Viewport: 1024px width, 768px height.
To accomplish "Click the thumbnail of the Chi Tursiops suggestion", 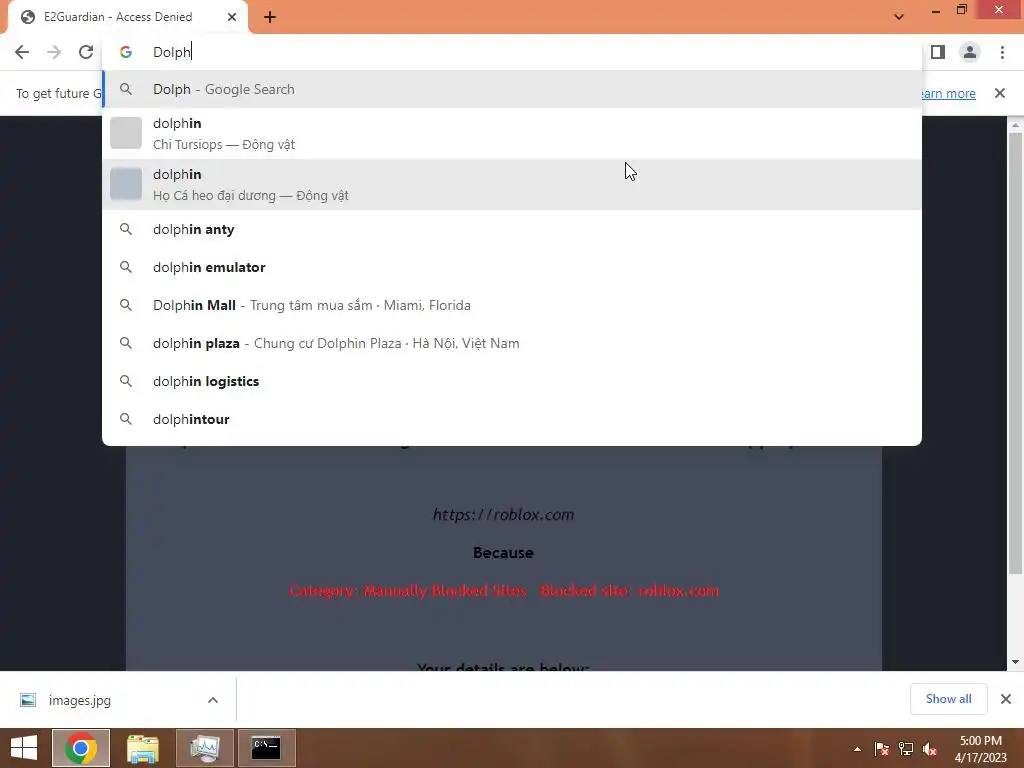I will point(126,133).
